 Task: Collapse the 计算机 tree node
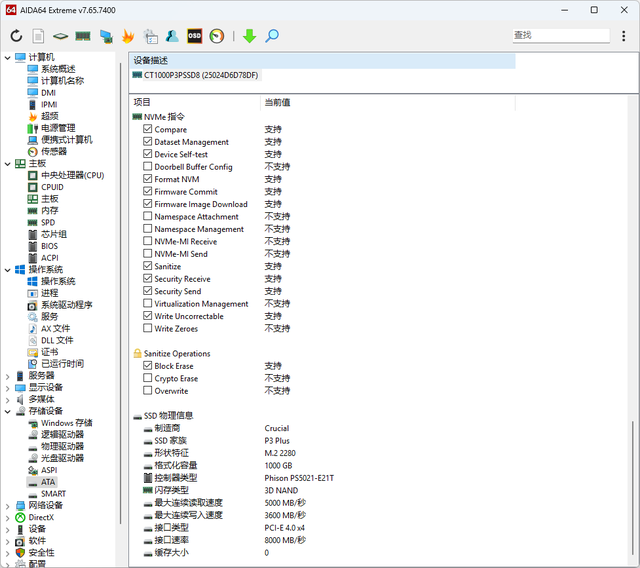pos(7,58)
